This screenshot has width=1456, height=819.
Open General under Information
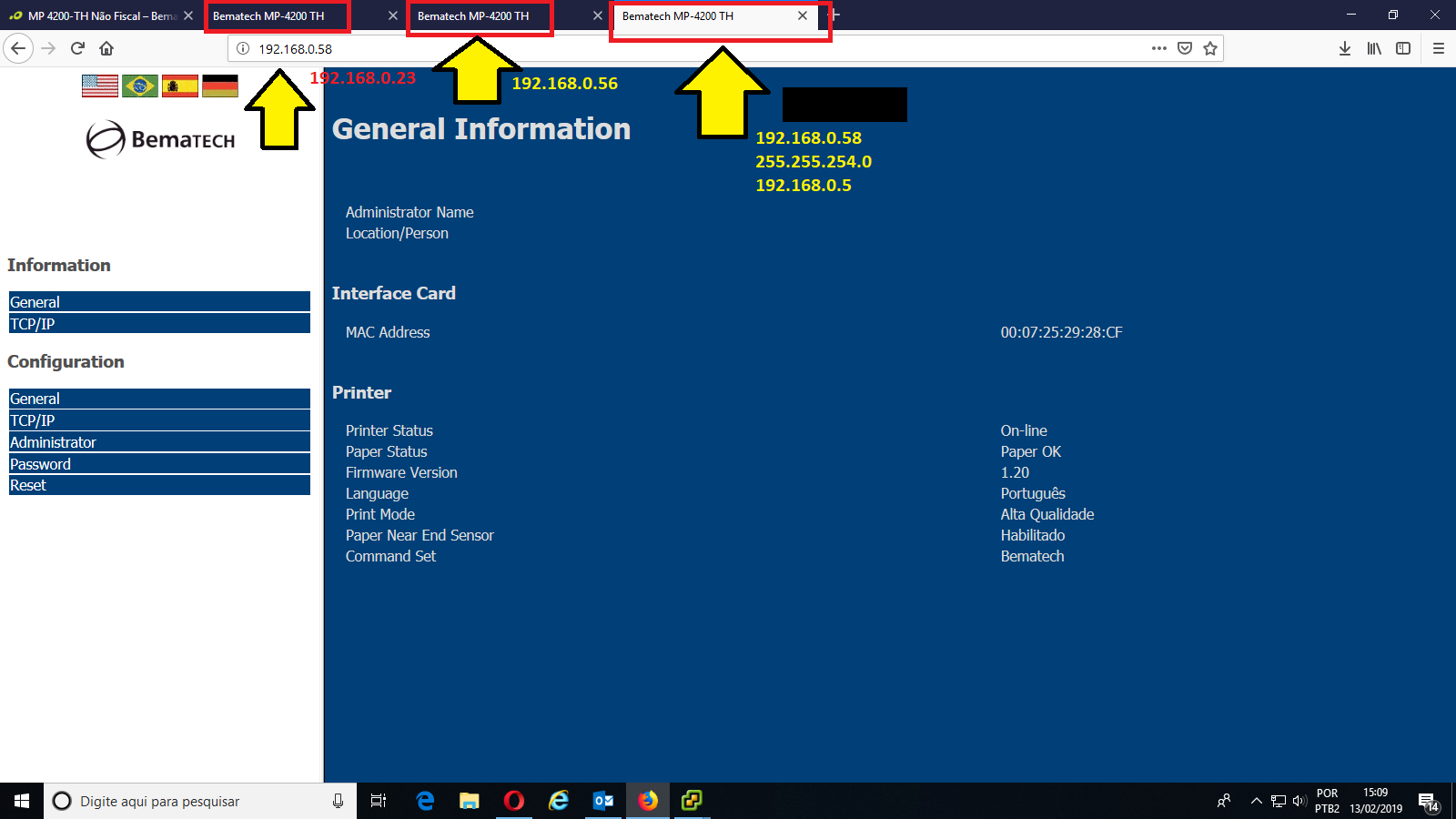coord(159,301)
